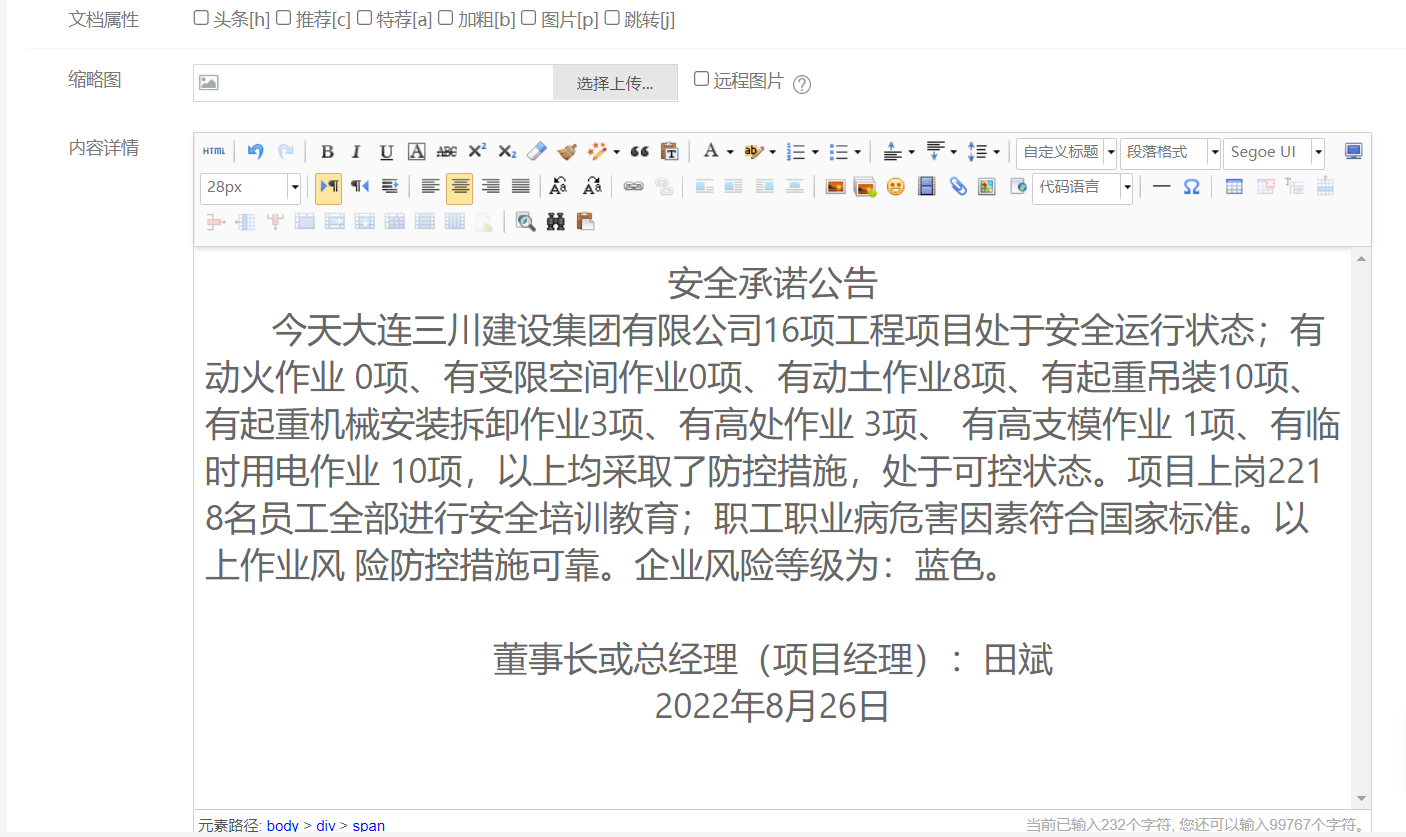
Task: Convert text to uppercase
Action: [x=560, y=186]
